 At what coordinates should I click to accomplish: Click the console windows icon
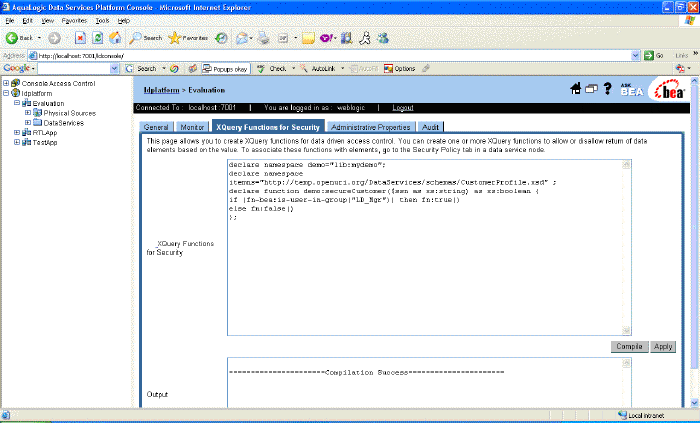[x=591, y=89]
